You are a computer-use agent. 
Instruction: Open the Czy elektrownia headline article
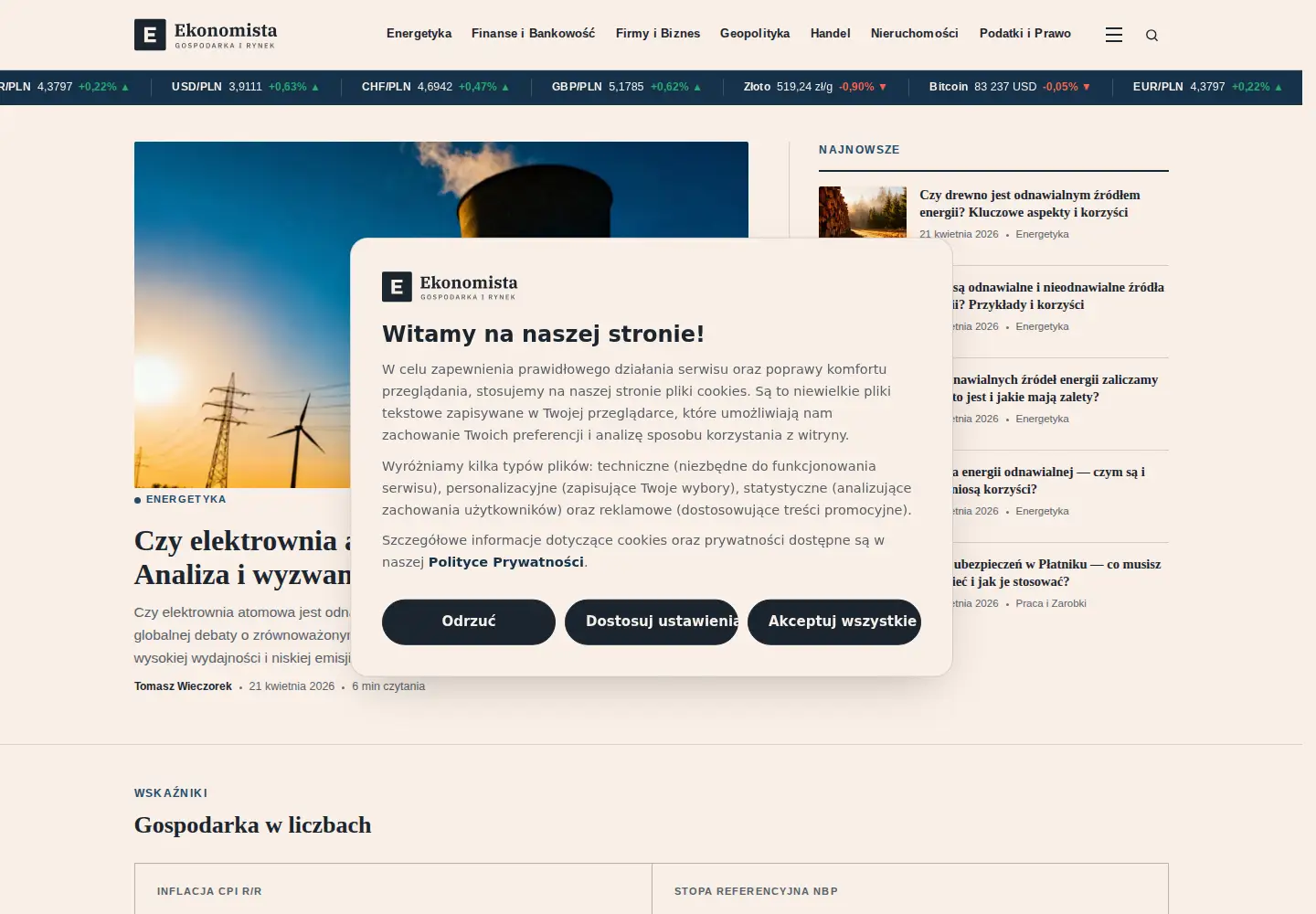point(242,558)
